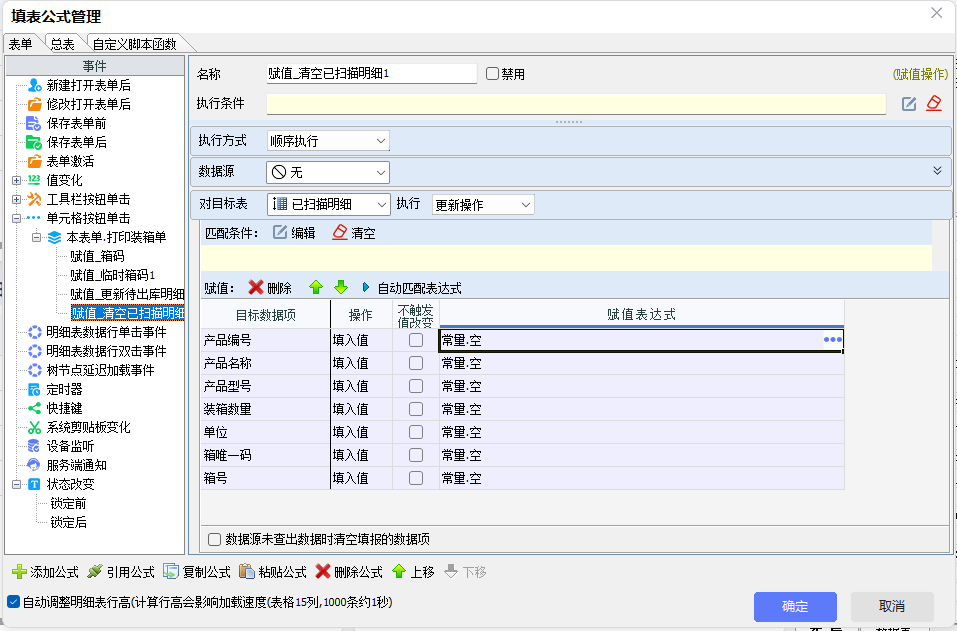Click the 引用公式 icon
The width and height of the screenshot is (957, 631).
tap(95, 572)
